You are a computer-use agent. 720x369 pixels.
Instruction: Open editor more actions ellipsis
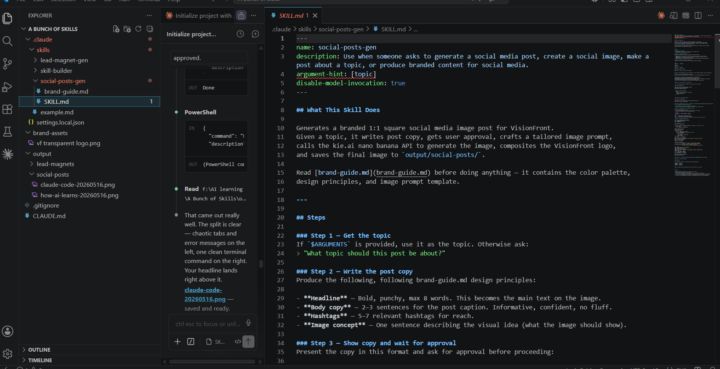(710, 16)
